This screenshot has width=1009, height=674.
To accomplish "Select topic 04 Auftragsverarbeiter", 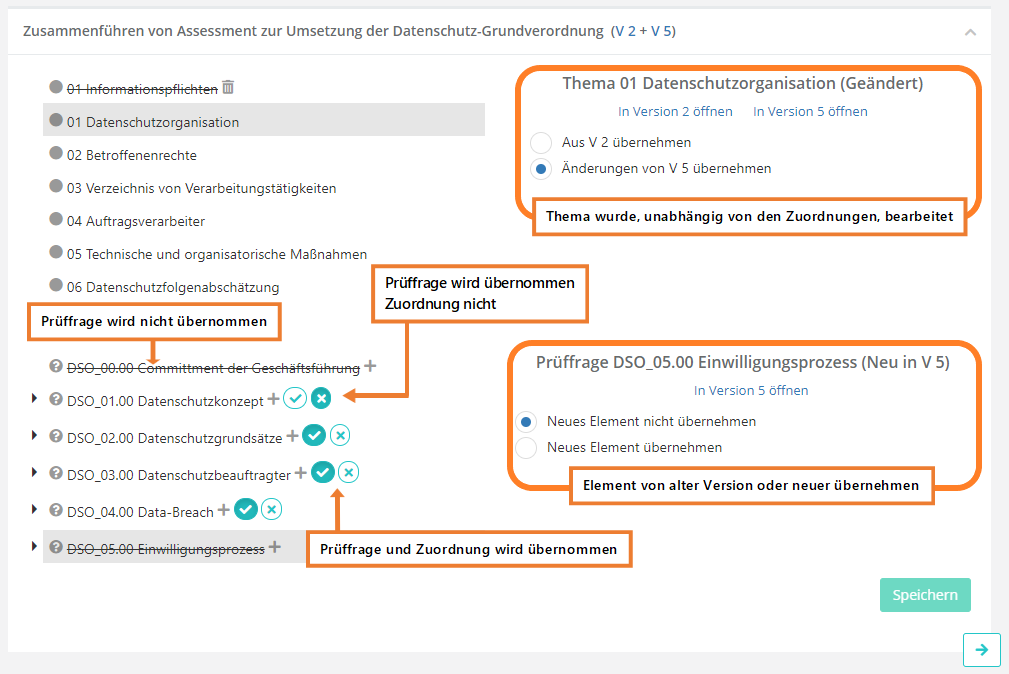I will (135, 221).
